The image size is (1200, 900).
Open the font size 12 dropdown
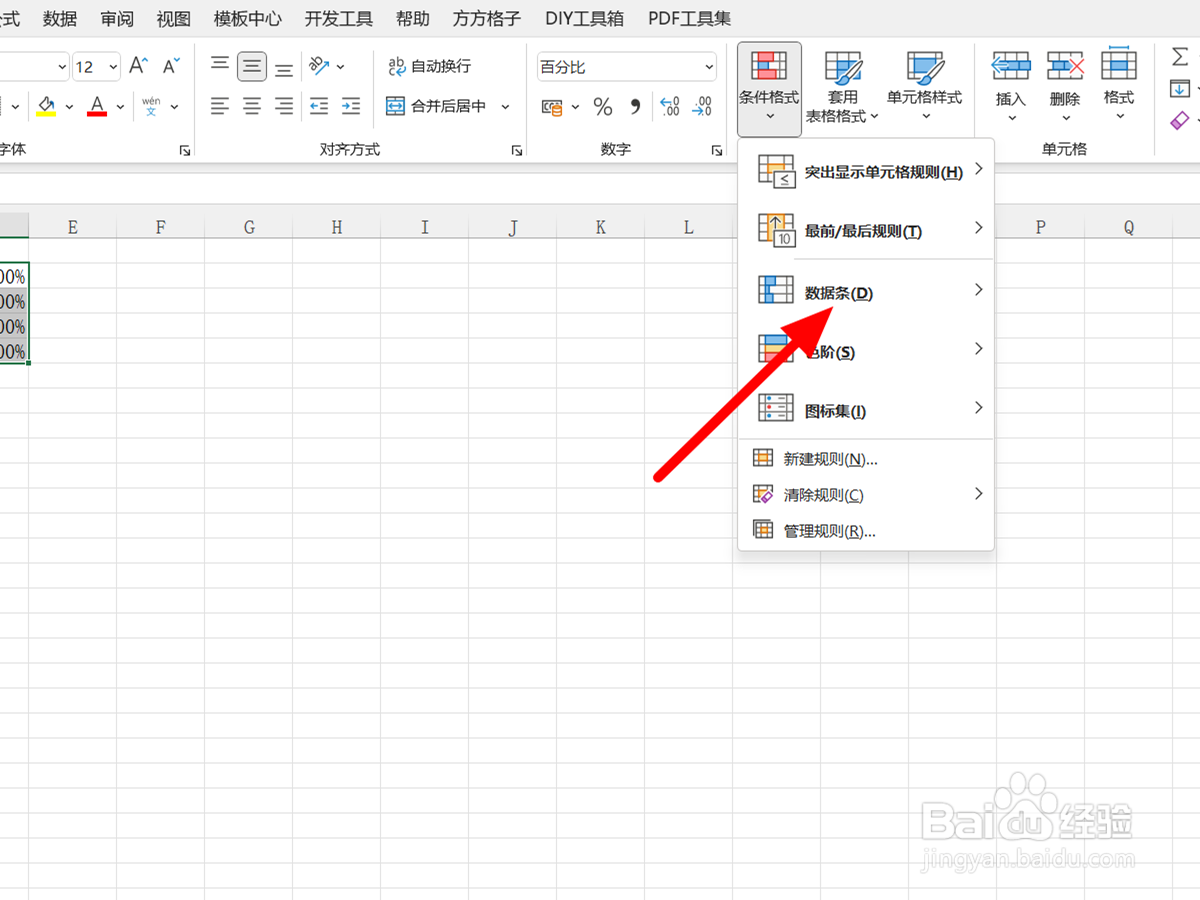112,67
